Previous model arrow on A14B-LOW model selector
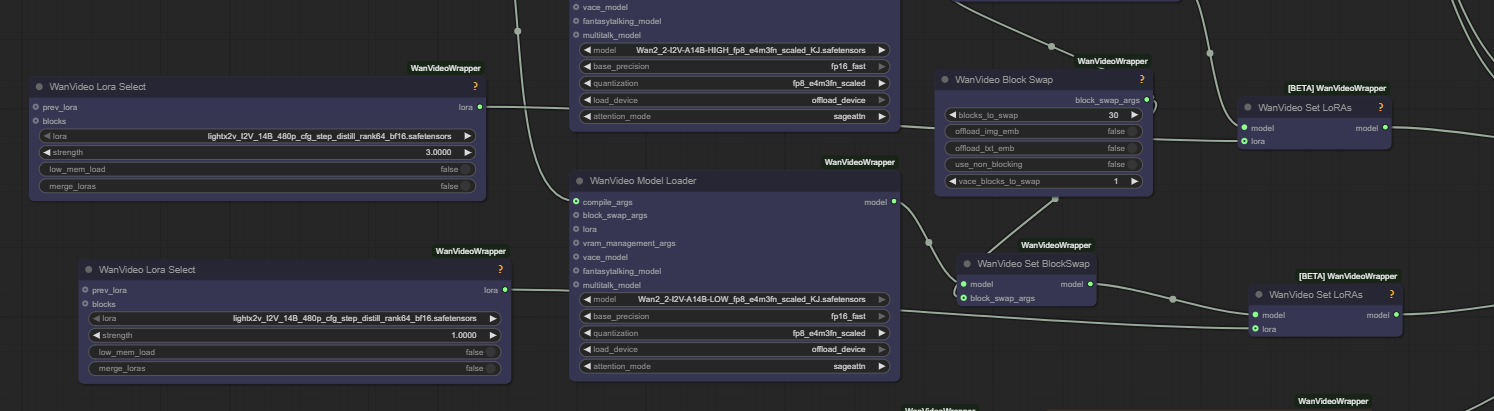The image size is (1494, 411). point(587,299)
